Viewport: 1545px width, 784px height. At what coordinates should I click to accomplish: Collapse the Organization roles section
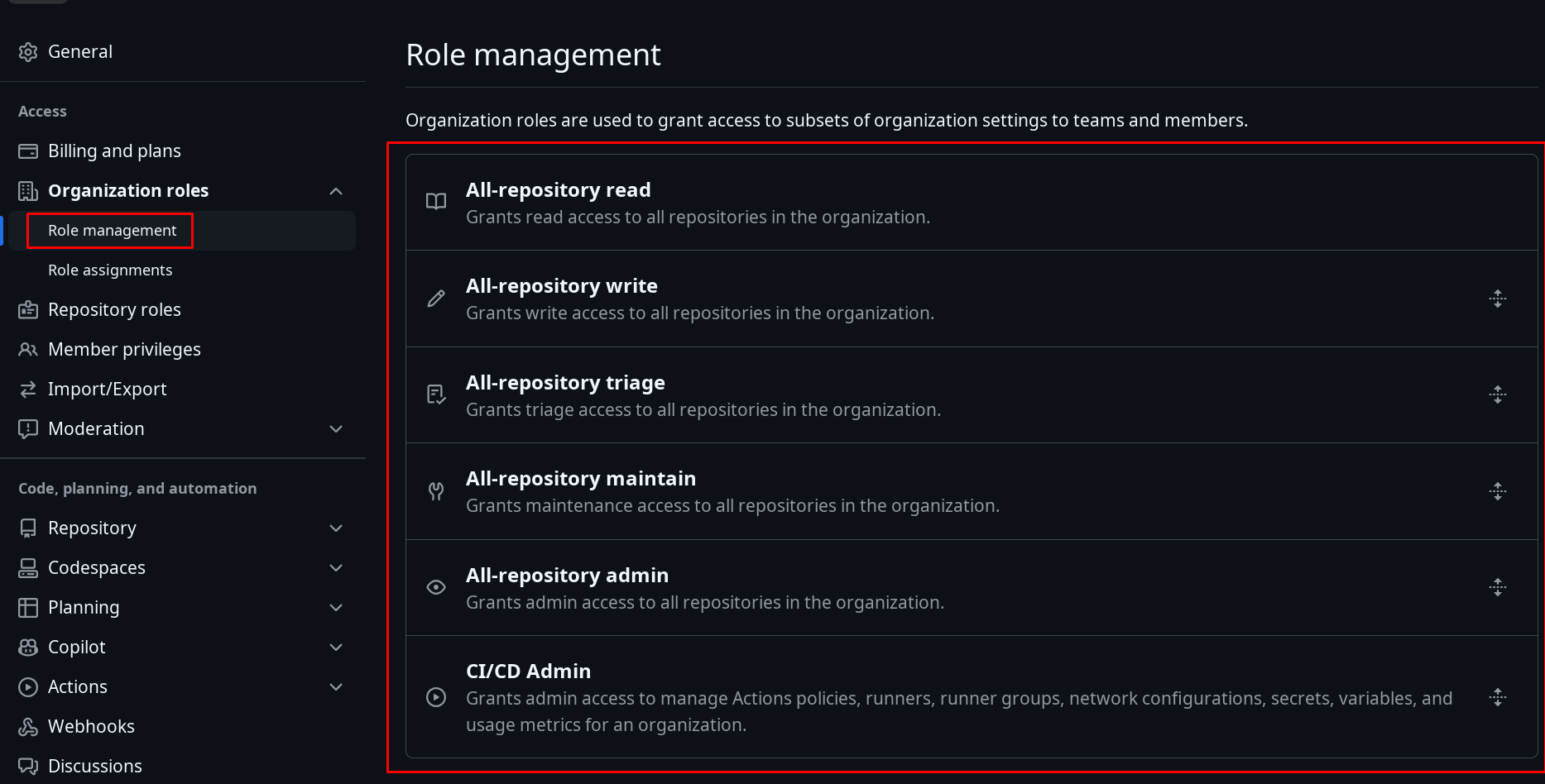click(x=336, y=191)
